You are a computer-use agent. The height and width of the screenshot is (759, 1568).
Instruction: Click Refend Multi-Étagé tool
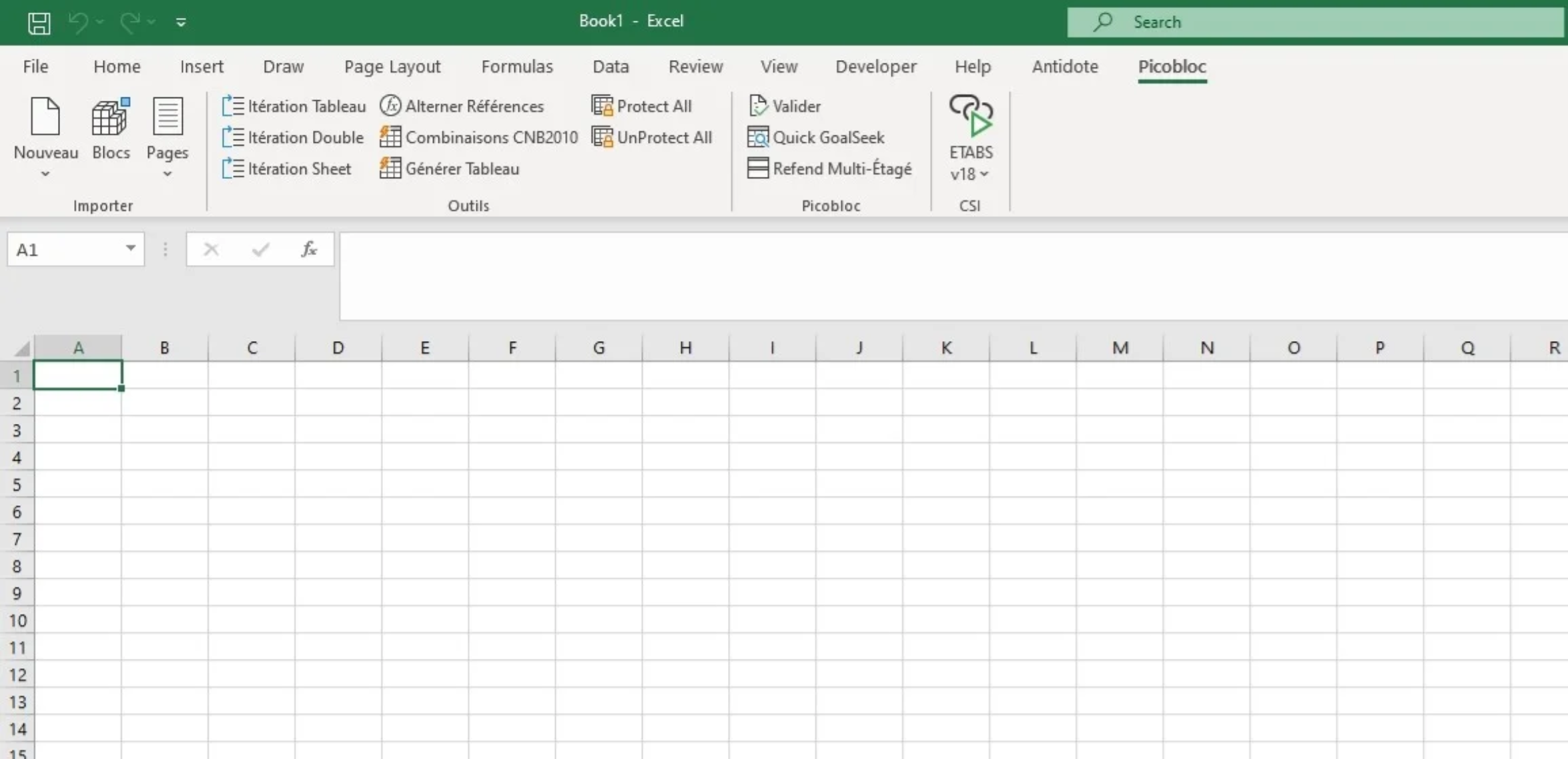tap(830, 169)
